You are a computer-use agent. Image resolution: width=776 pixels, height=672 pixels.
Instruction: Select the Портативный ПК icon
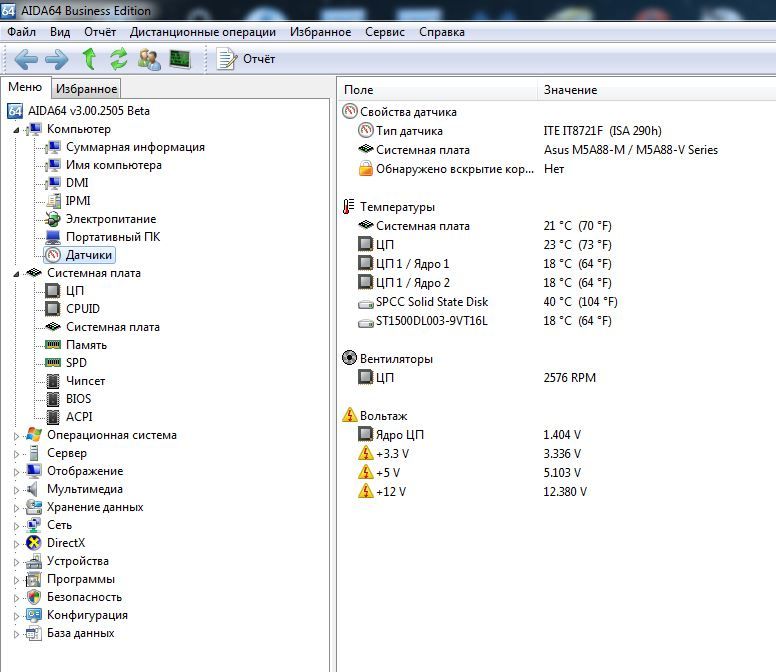point(52,237)
